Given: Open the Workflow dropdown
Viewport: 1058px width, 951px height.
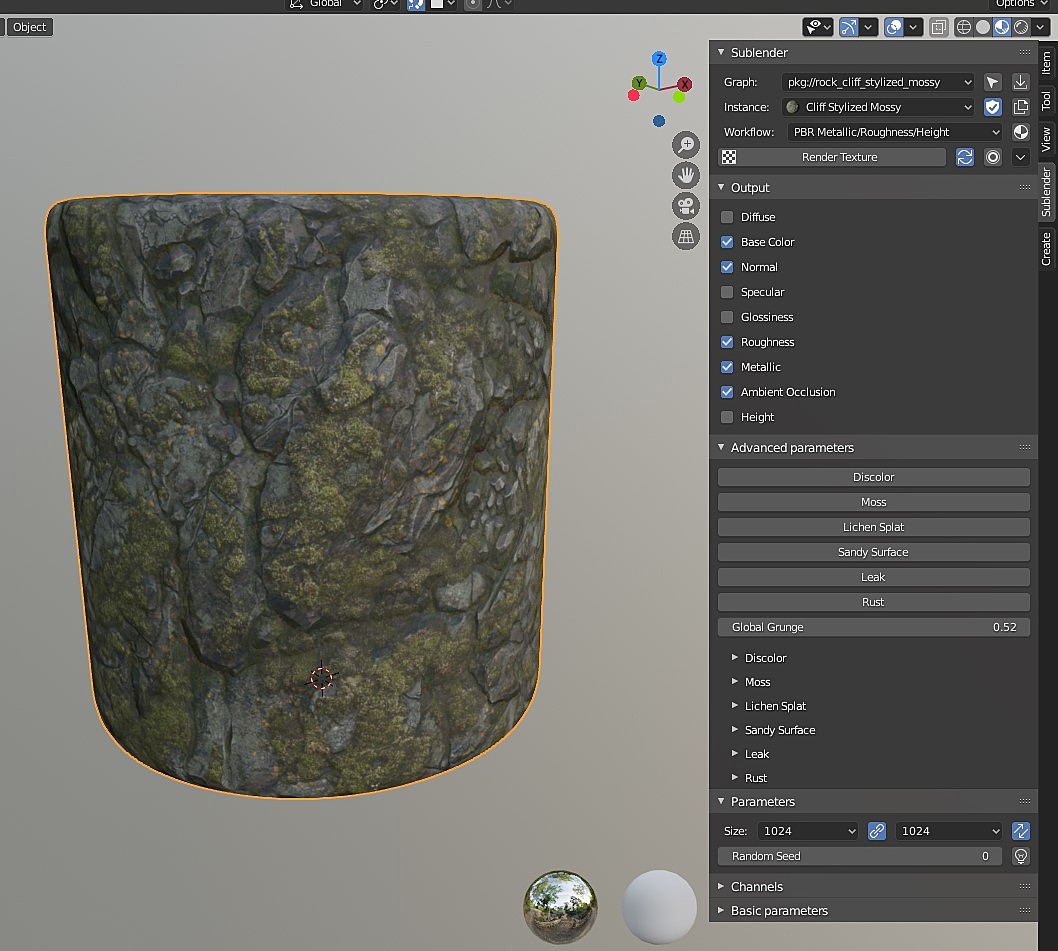Looking at the screenshot, I should [894, 132].
